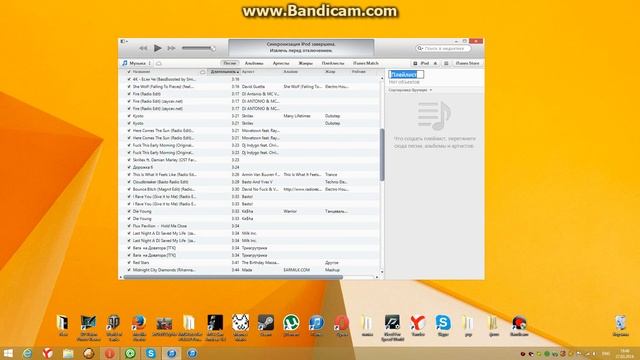This screenshot has width=640, height=360.
Task: Uncheck the Cloudbreaker (Basto Radio Edit) song
Action: click(x=129, y=182)
